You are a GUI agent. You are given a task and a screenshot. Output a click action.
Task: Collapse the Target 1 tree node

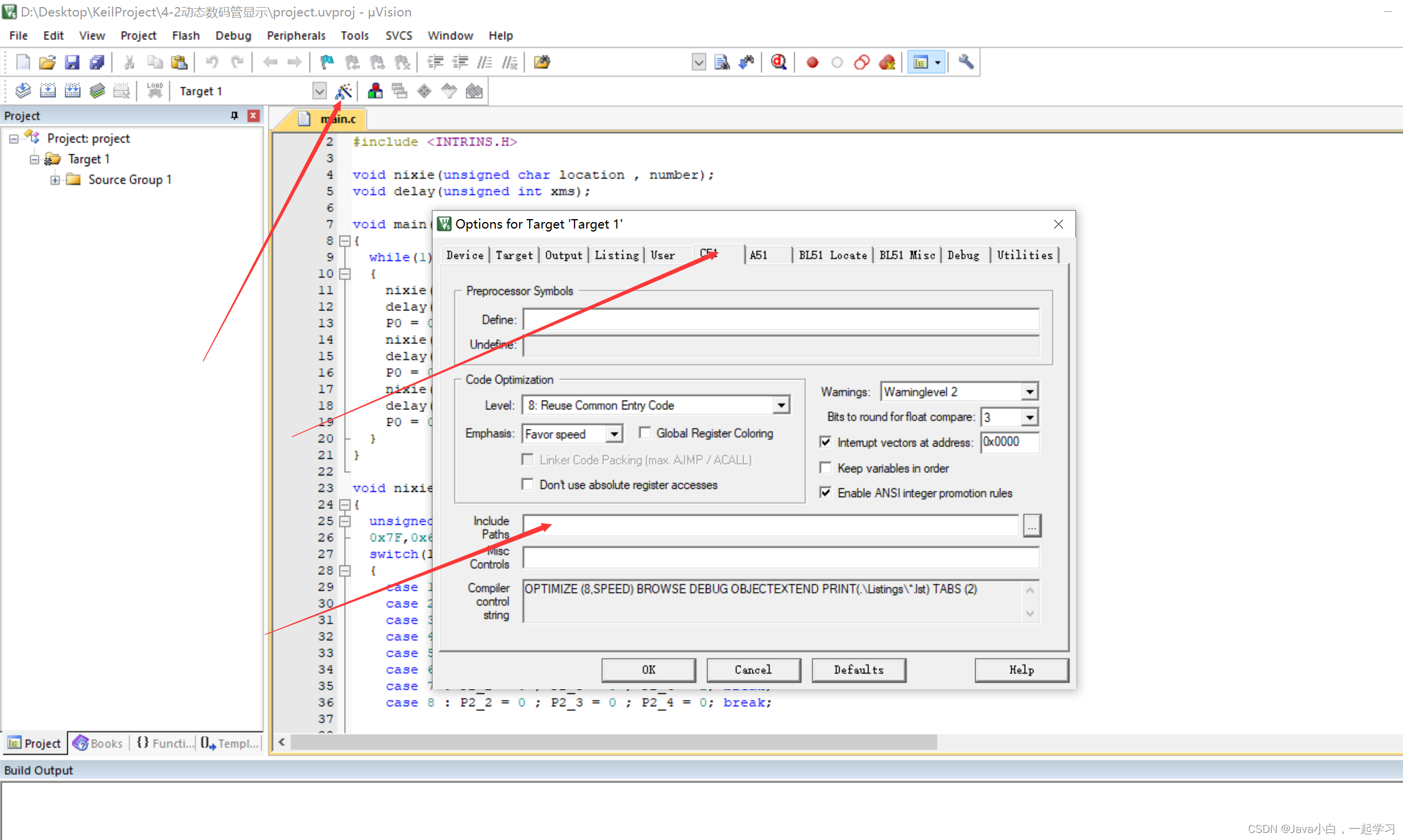pyautogui.click(x=34, y=159)
